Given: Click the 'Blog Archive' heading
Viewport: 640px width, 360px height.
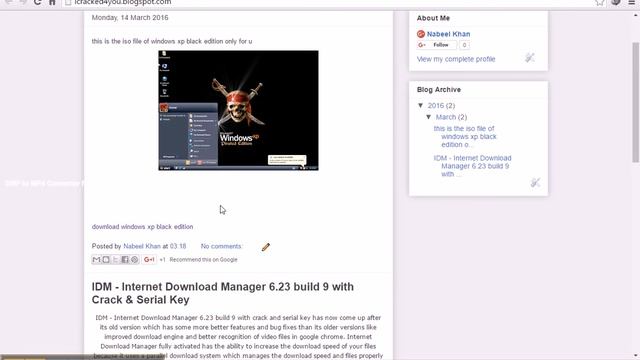Looking at the screenshot, I should 439,89.
